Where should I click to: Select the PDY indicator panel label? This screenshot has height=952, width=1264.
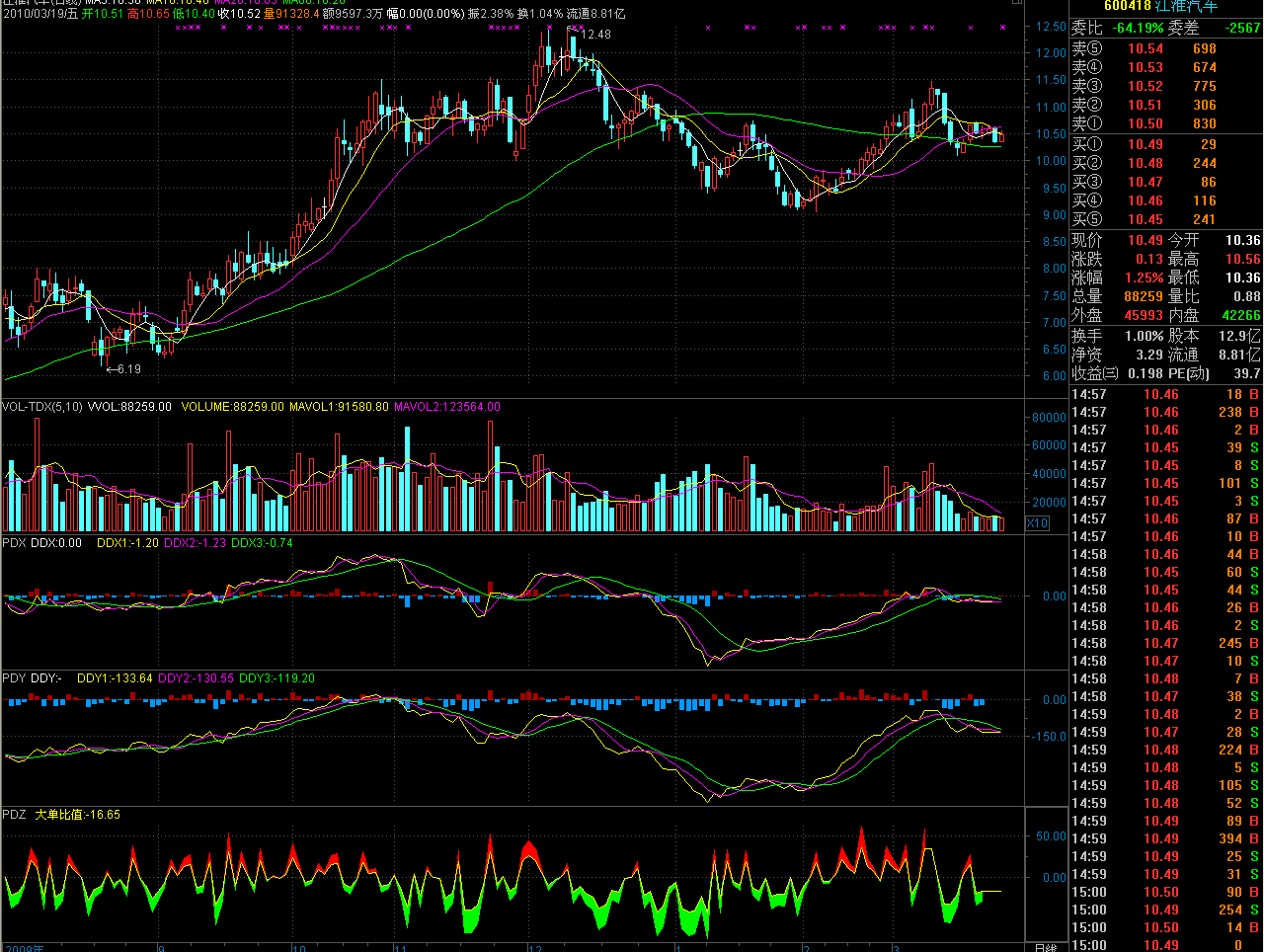pyautogui.click(x=14, y=678)
